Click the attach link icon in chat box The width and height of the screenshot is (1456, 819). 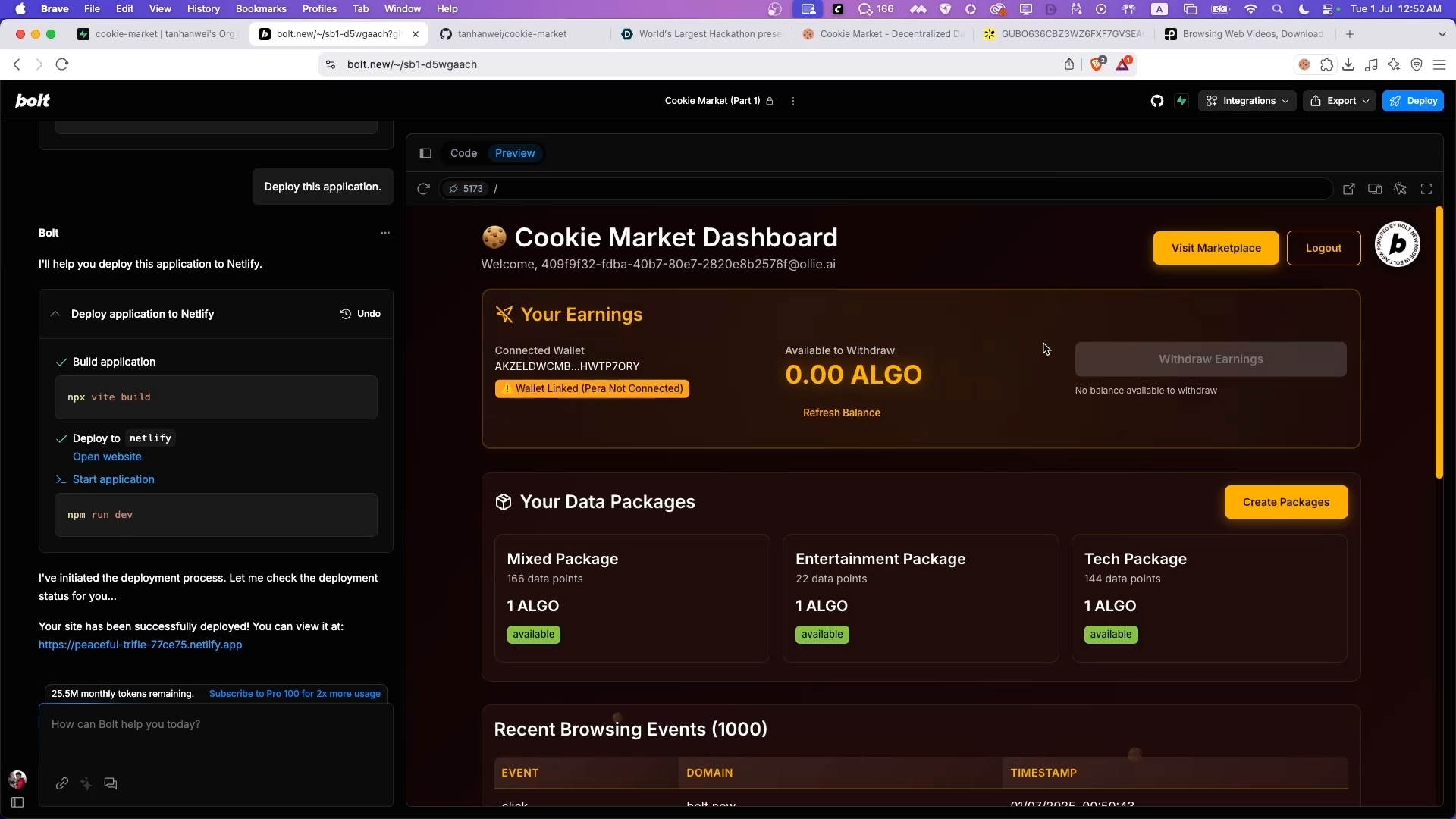[62, 783]
